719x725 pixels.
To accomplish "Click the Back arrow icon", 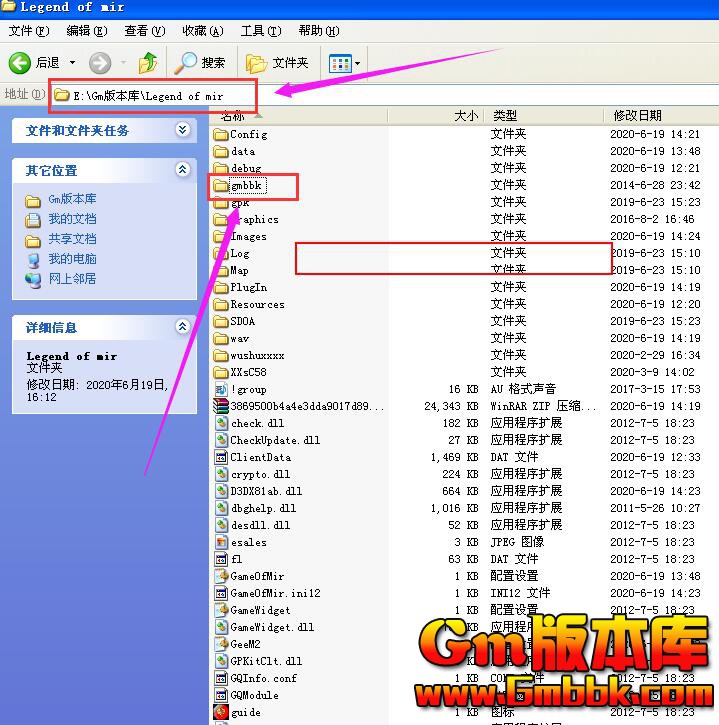I will [20, 63].
